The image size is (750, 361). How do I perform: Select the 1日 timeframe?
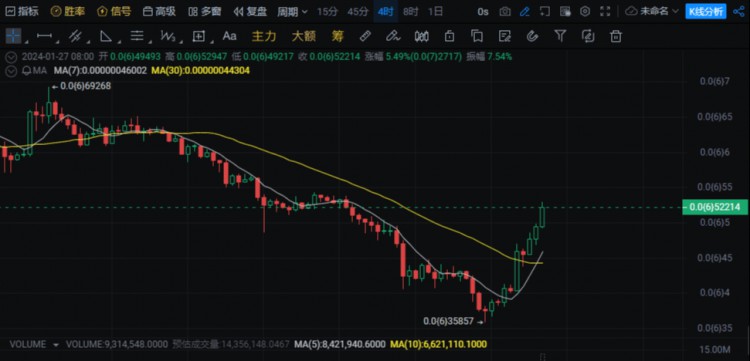(x=435, y=11)
